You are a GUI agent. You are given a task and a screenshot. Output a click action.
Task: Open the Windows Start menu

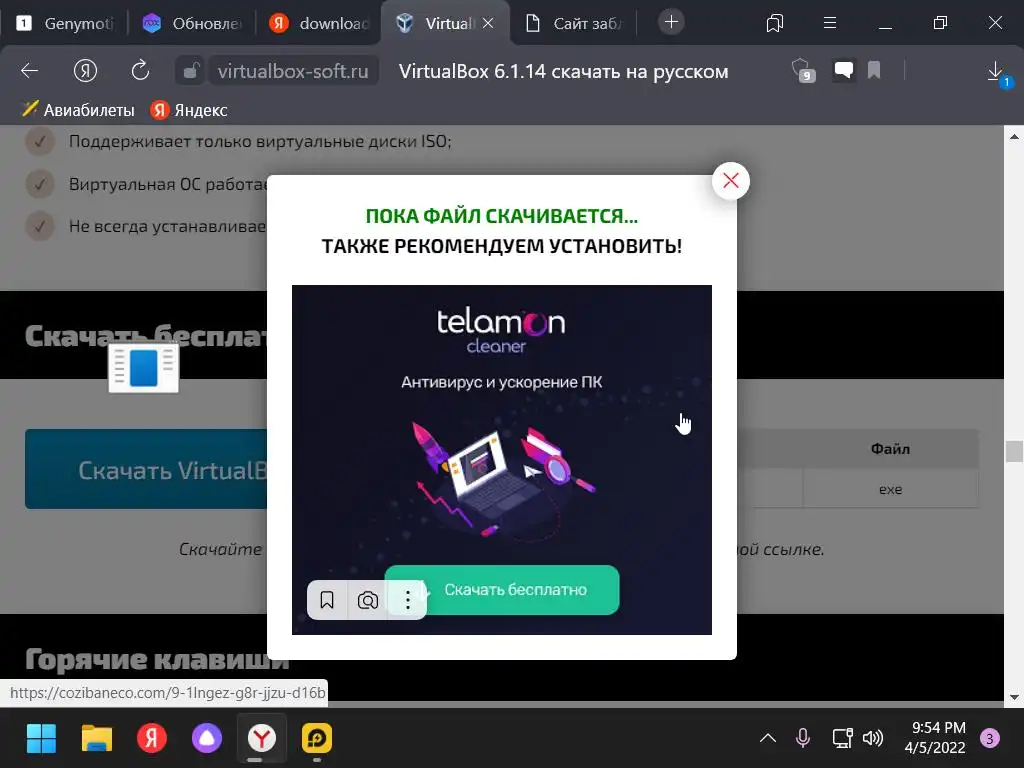coord(41,739)
